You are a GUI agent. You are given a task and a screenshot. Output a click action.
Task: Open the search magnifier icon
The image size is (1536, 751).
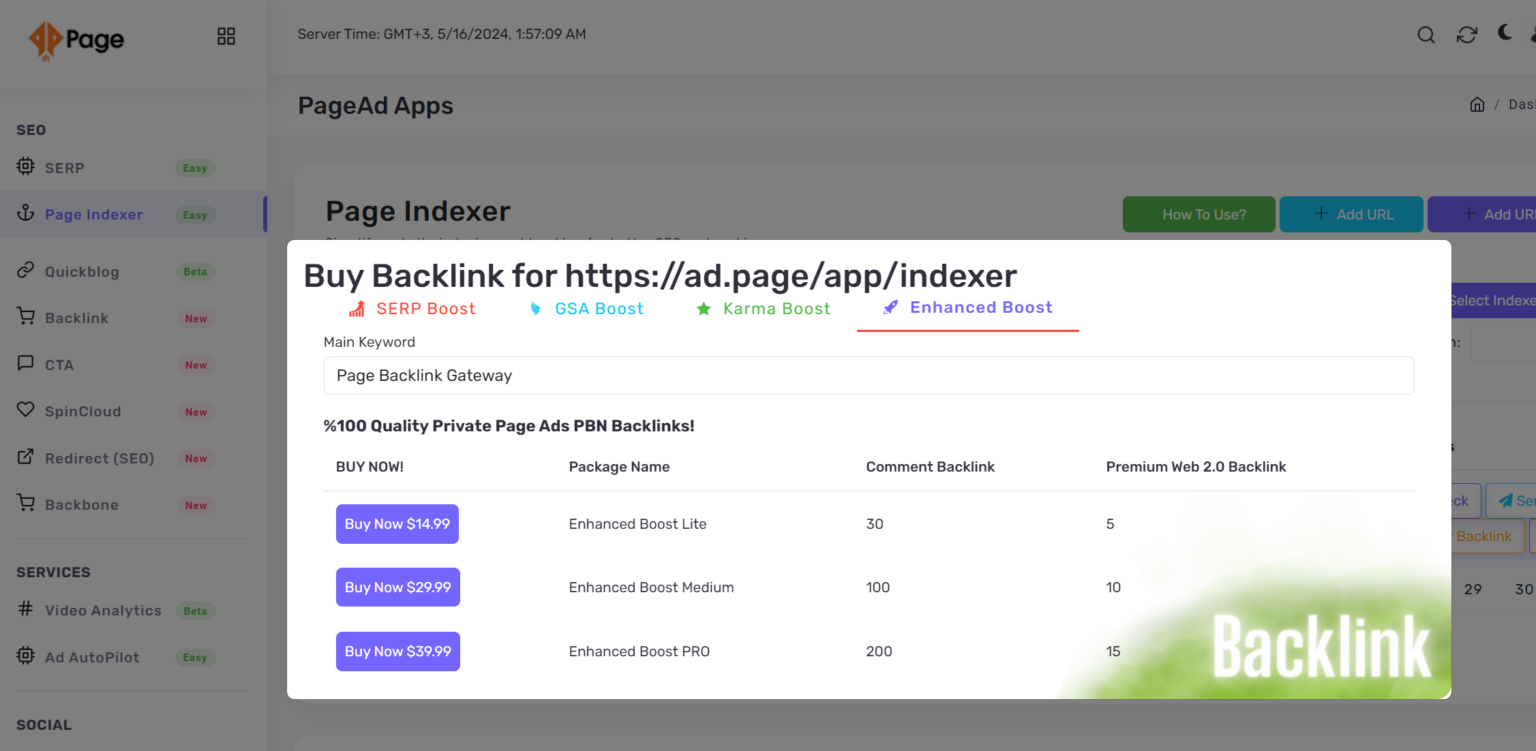tap(1425, 34)
